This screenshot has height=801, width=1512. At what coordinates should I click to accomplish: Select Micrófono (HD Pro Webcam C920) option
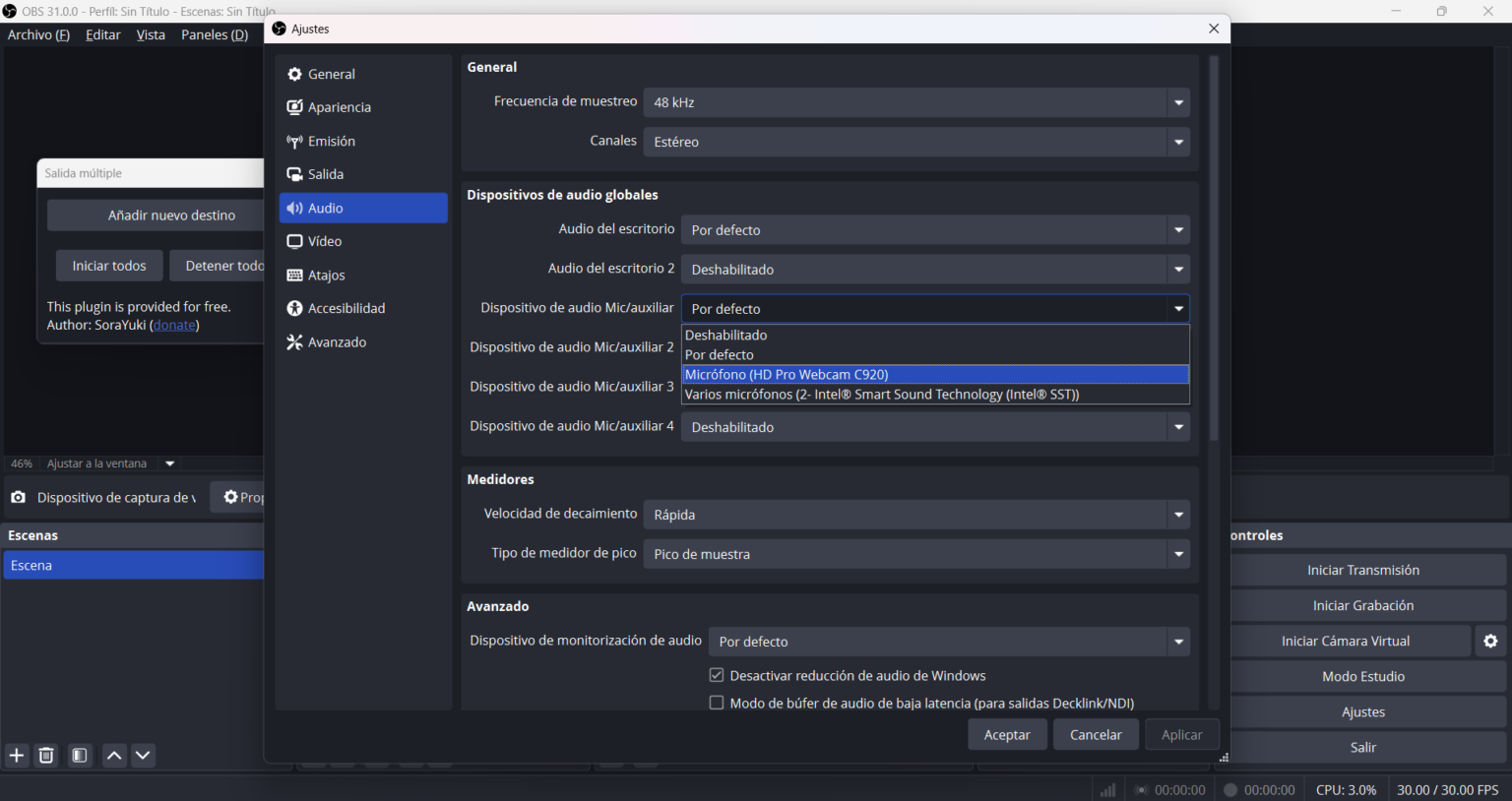coord(786,375)
